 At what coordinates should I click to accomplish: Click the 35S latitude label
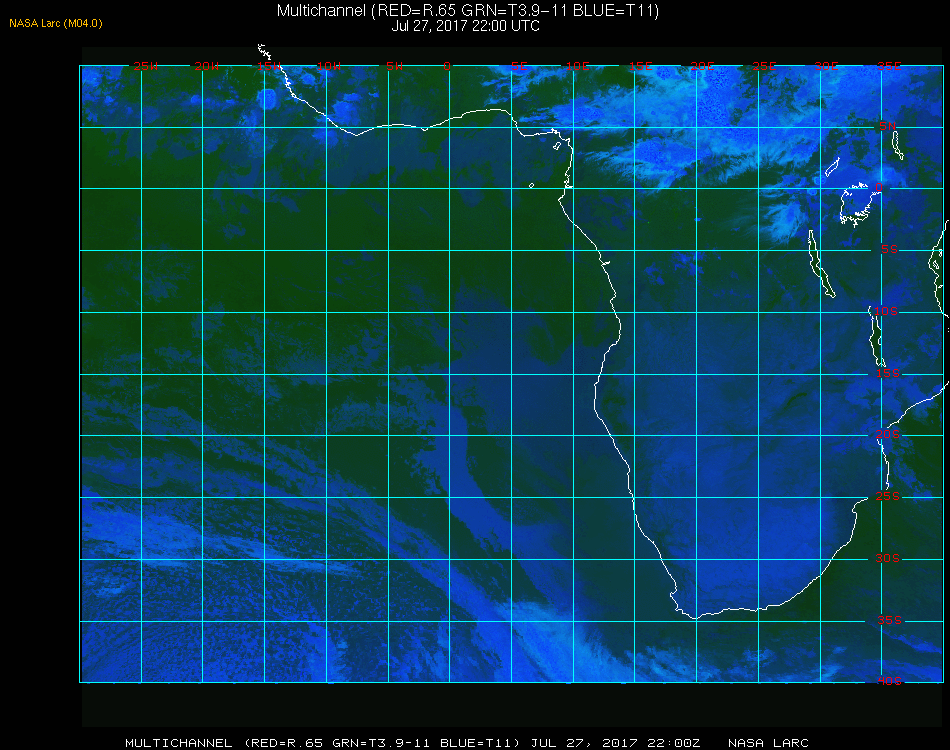(889, 620)
